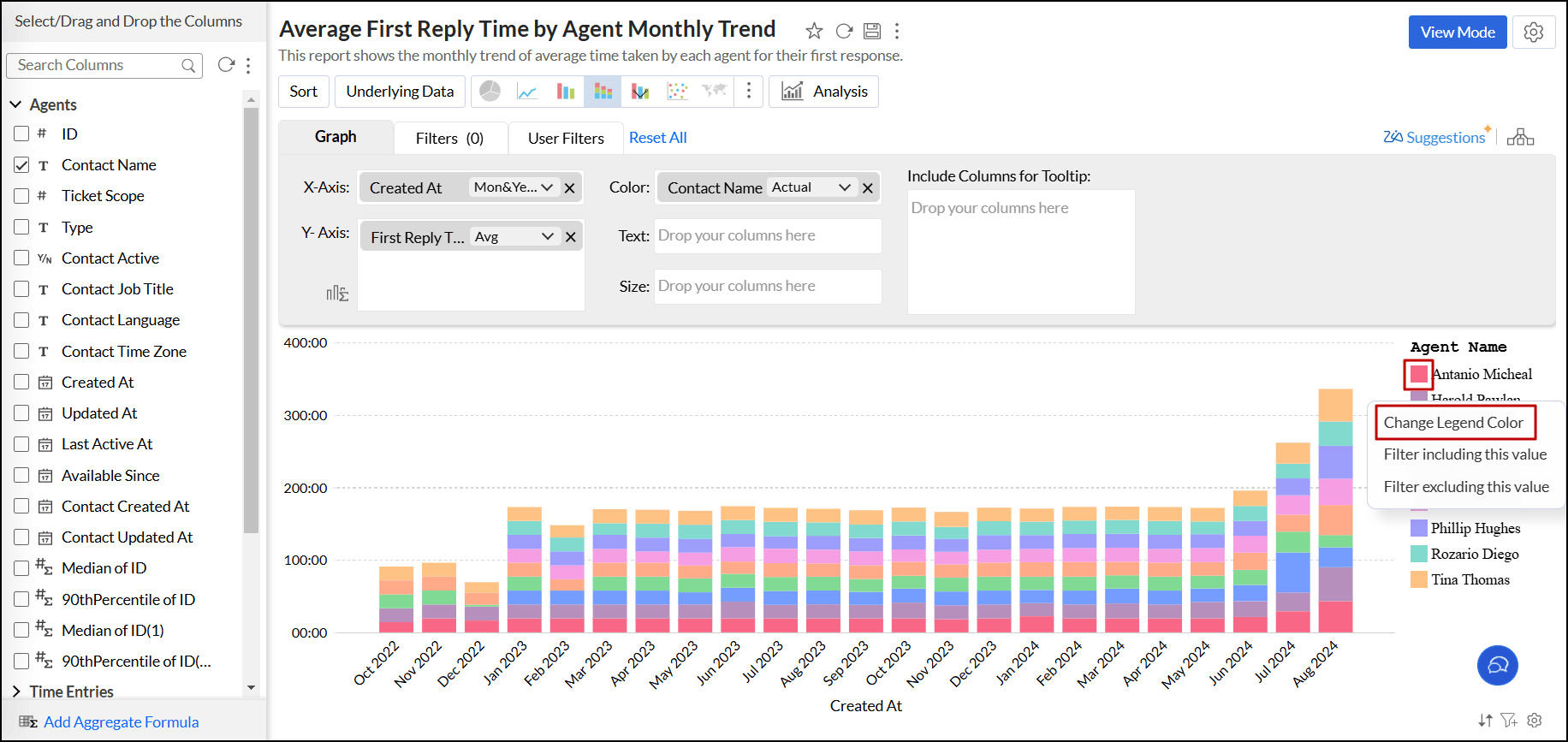Open settings gear next to View Mode
The image size is (1568, 742).
click(x=1533, y=33)
